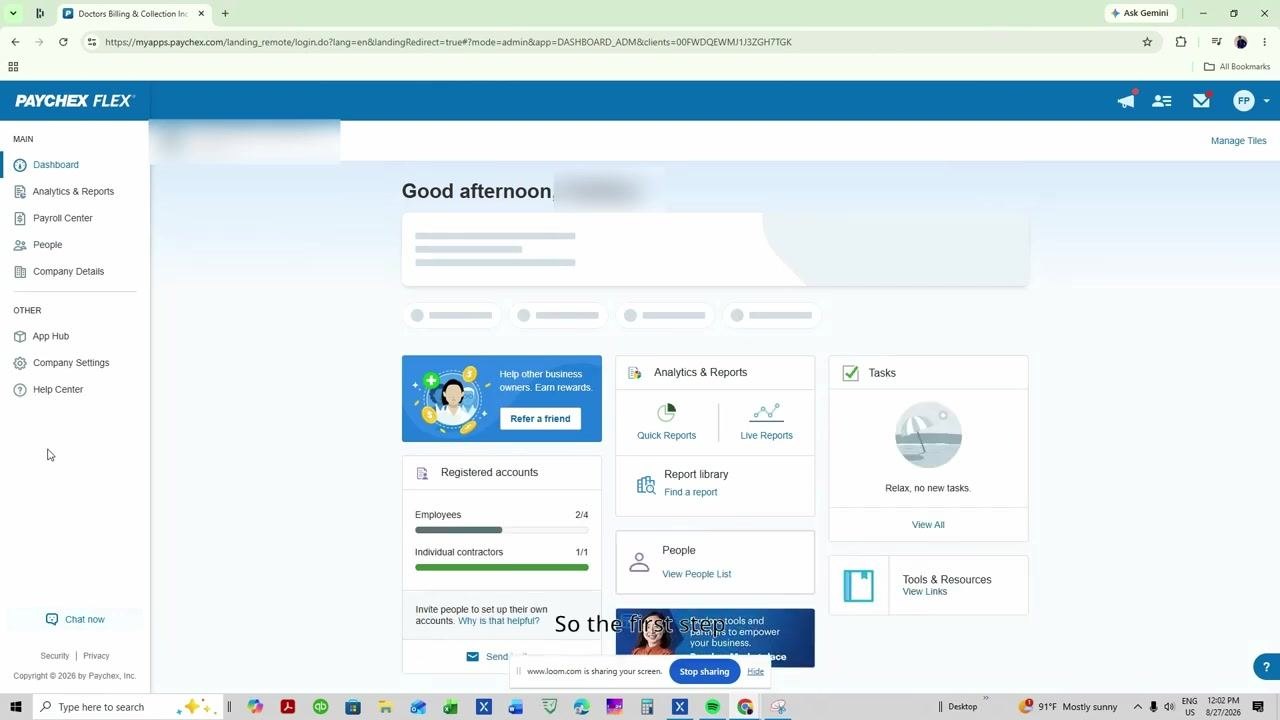Viewport: 1280px width, 720px height.
Task: Click Chat now in the sidebar
Action: 75,620
